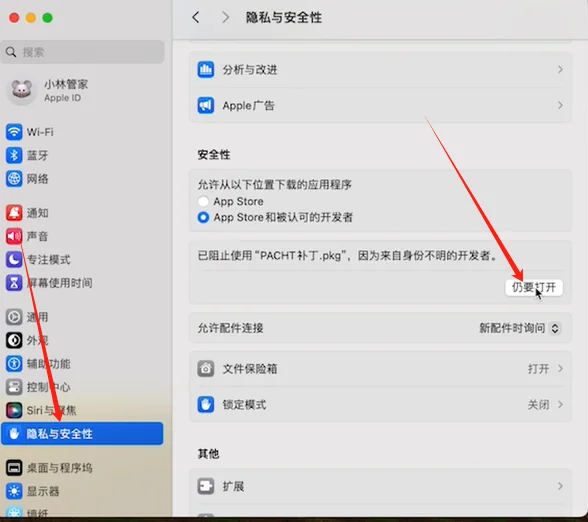588x522 pixels.
Task: Click the Siri与聚焦 icon
Action: coord(14,410)
